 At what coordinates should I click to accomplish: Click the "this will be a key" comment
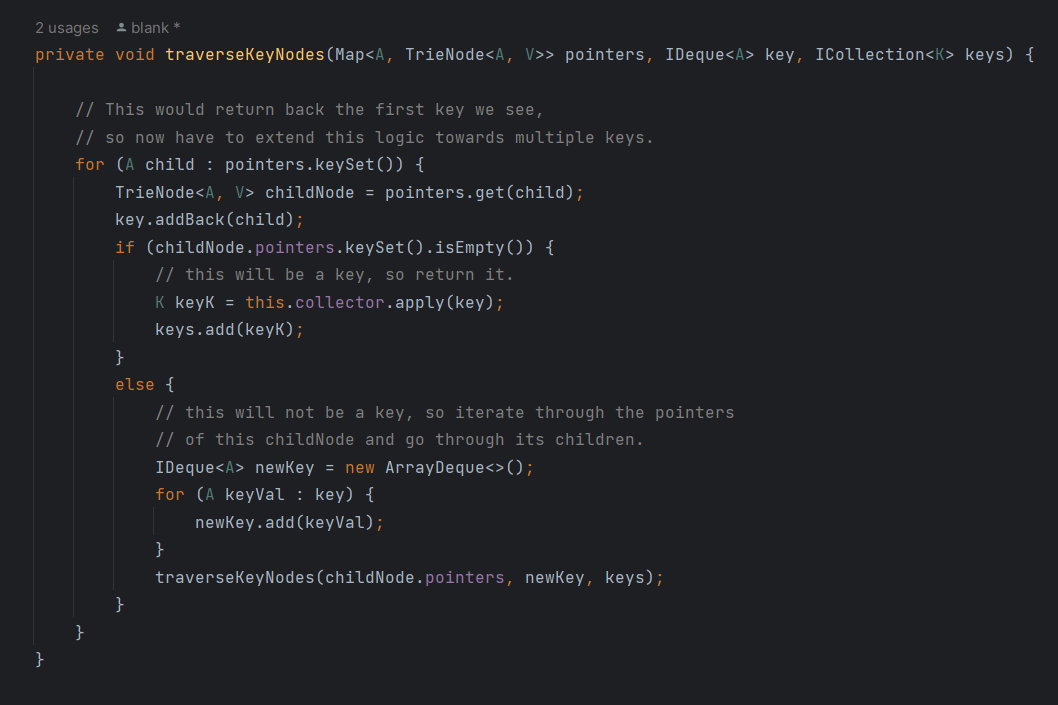coord(334,274)
